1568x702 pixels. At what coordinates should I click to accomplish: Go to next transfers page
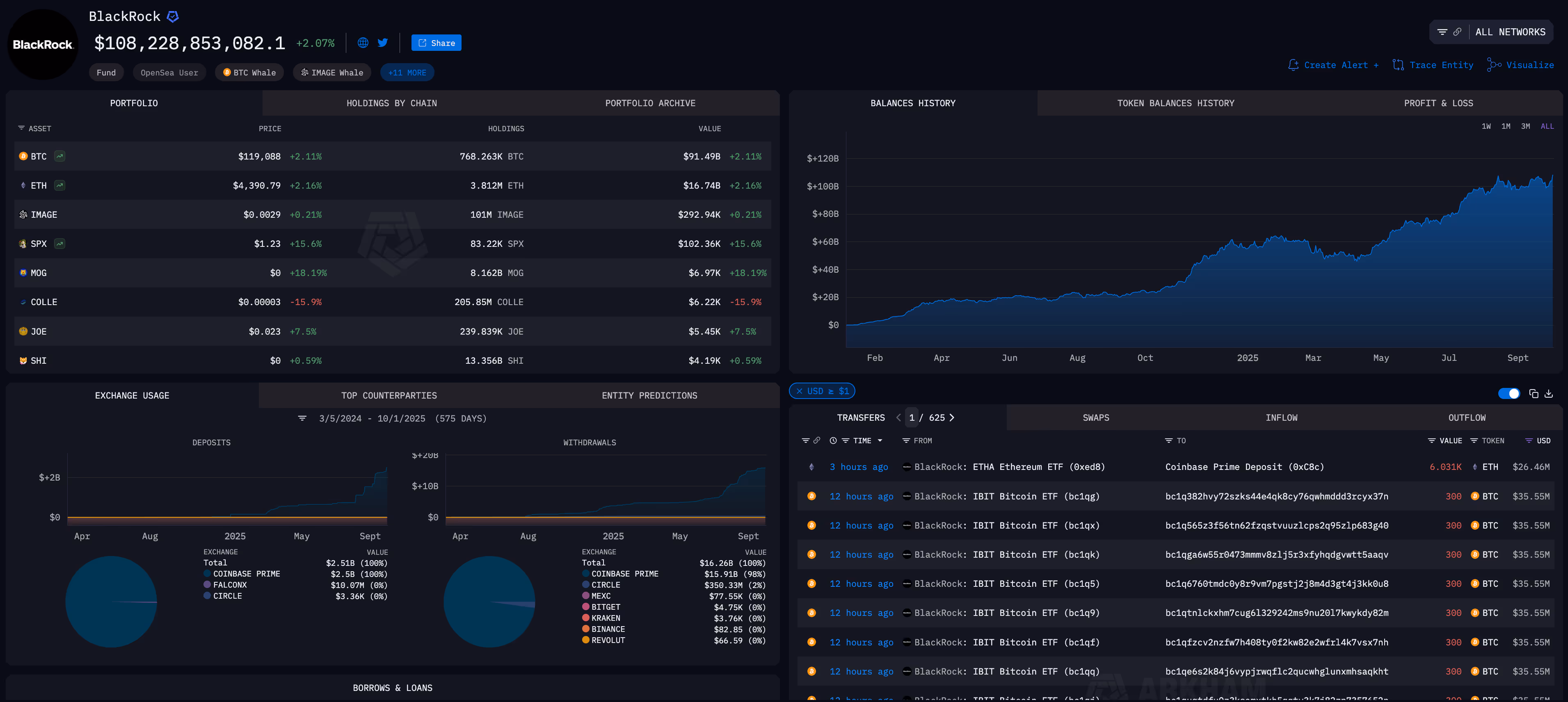pos(951,417)
